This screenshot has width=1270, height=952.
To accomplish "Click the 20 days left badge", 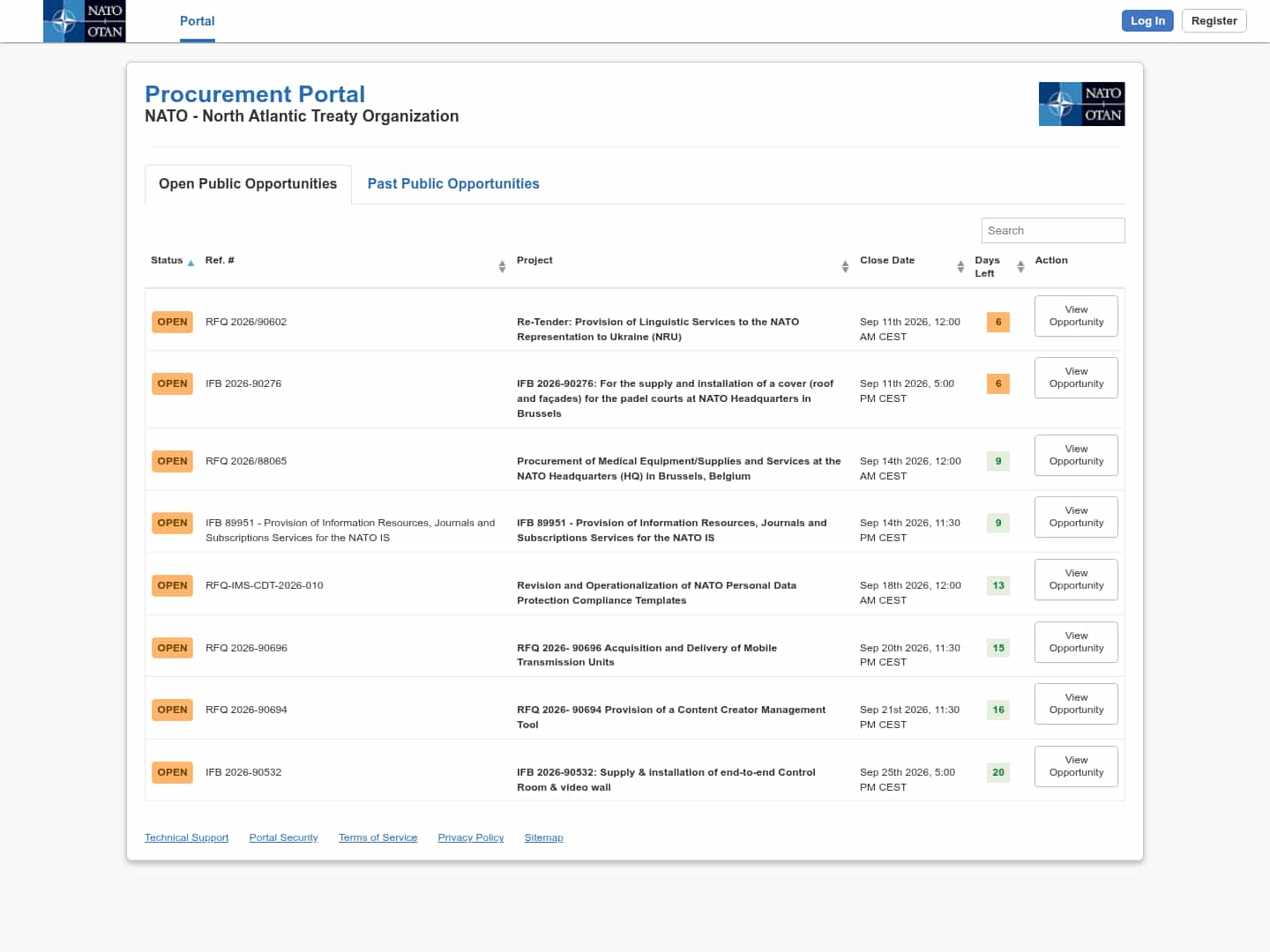I will click(998, 772).
